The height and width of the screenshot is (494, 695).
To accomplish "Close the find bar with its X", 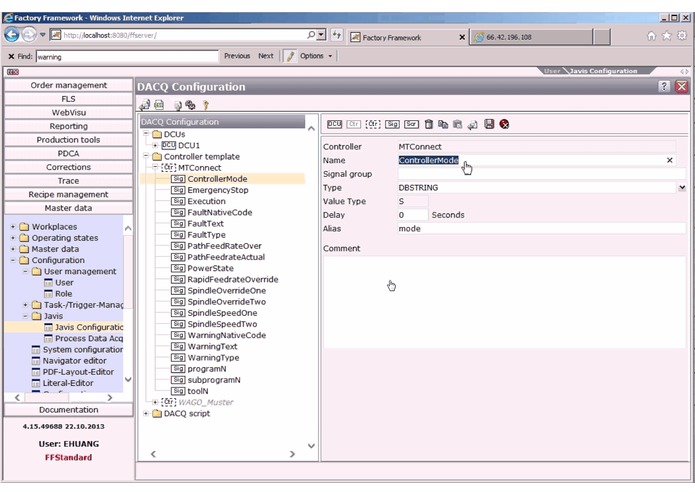I will [x=11, y=56].
